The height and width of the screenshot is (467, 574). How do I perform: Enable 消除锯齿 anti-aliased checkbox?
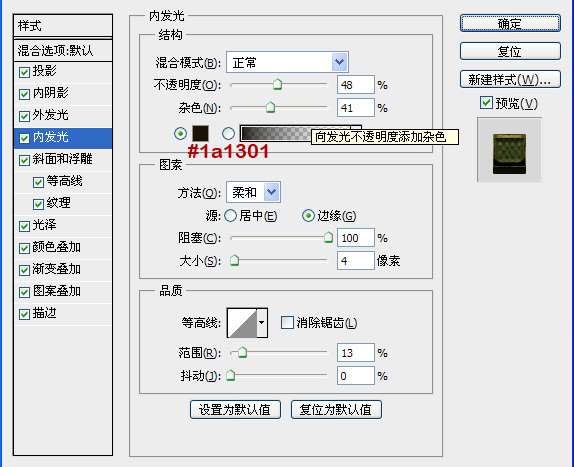[x=287, y=322]
